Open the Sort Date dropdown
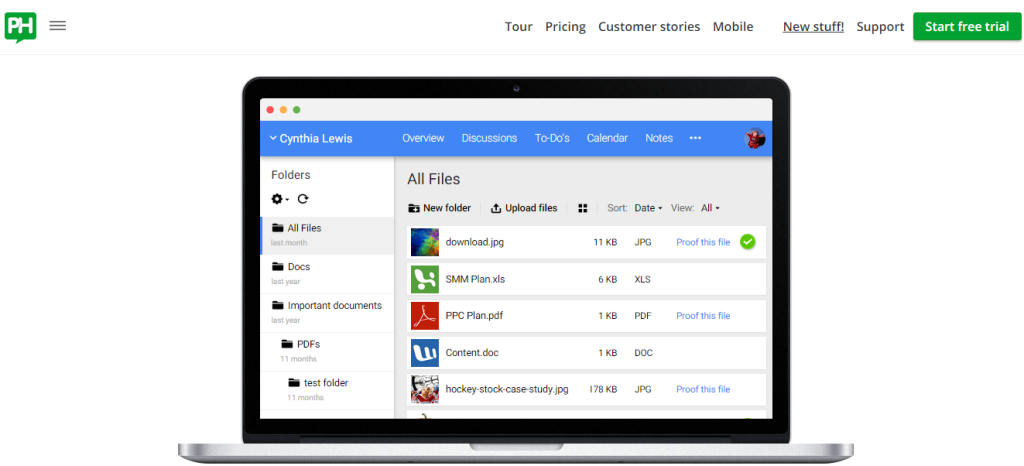This screenshot has height=466, width=1024. click(x=648, y=208)
